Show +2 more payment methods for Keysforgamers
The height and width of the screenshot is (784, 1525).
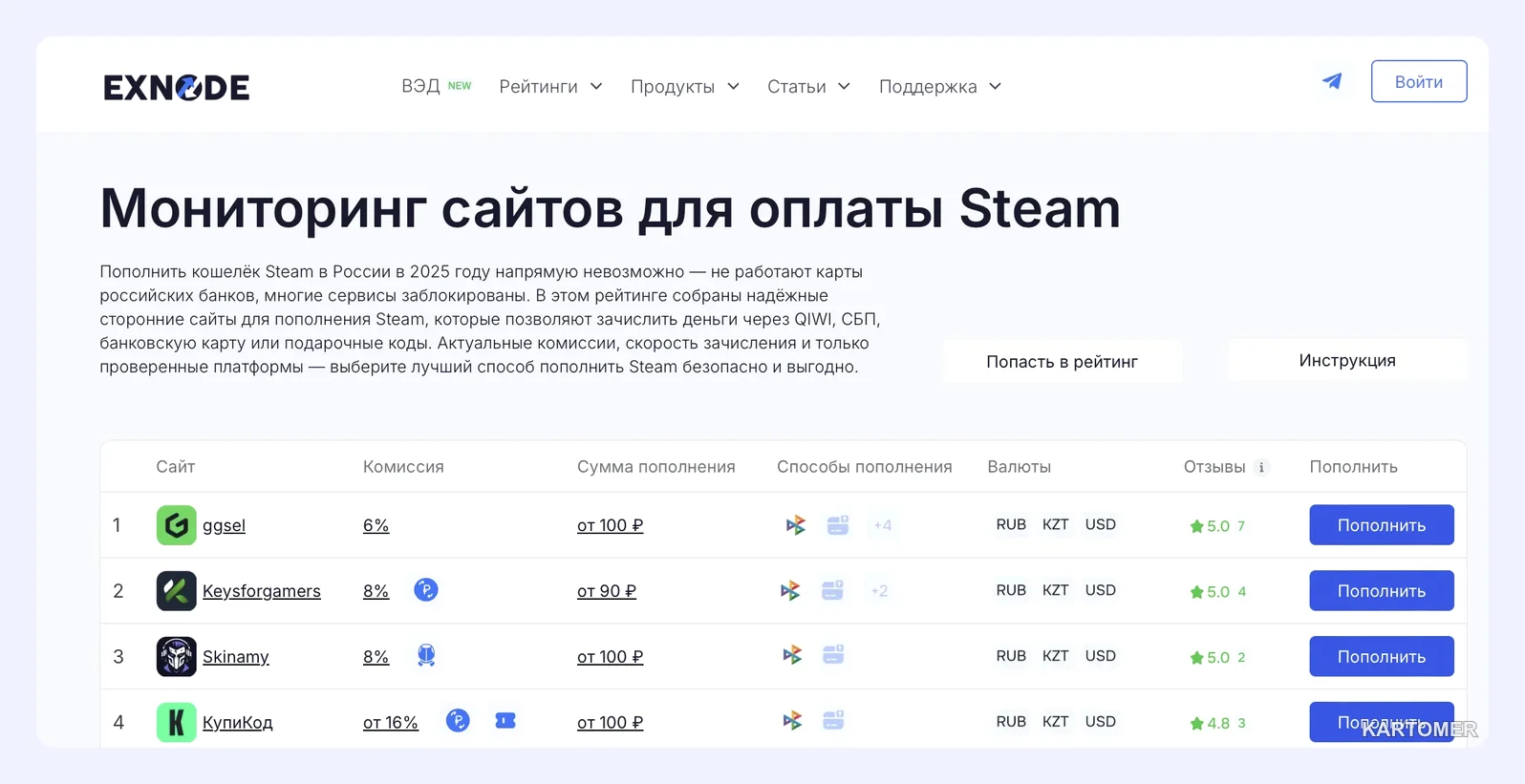pos(879,591)
